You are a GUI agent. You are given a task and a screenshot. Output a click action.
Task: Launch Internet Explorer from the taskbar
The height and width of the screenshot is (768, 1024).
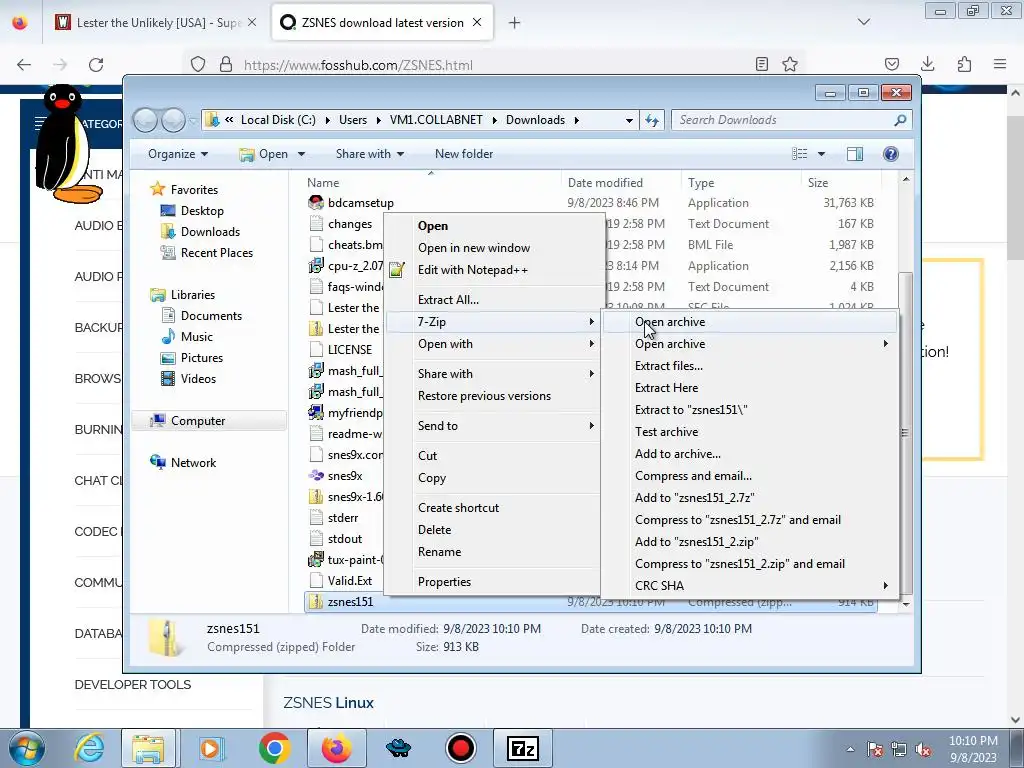(89, 748)
